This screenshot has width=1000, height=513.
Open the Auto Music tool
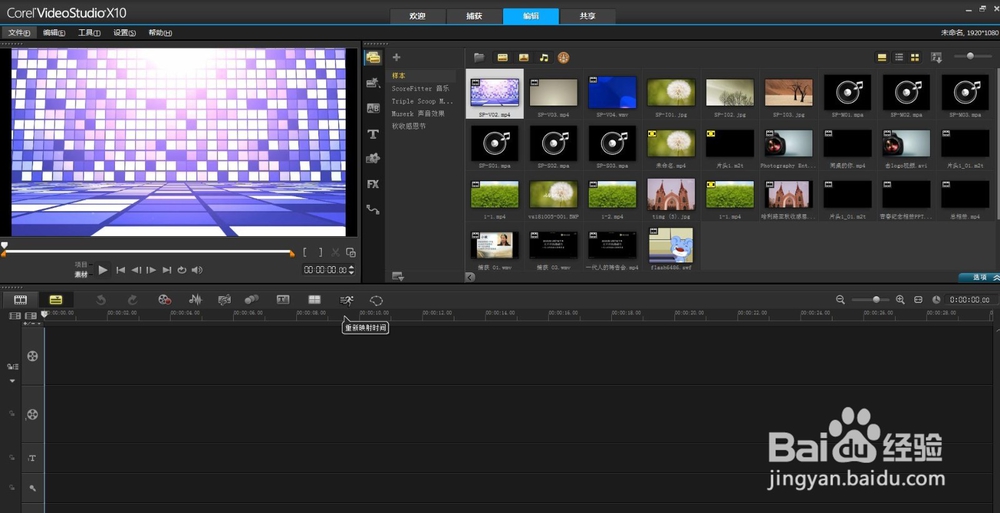tap(224, 300)
